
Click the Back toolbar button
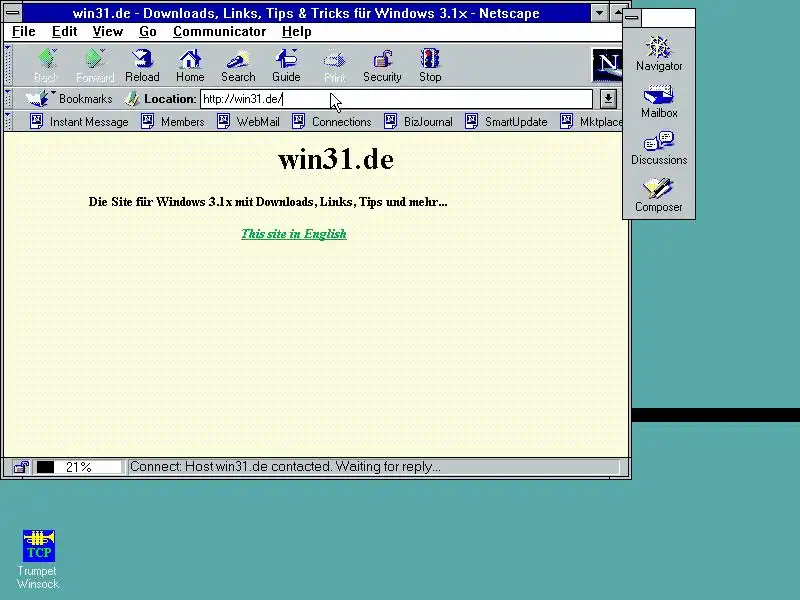tap(46, 65)
